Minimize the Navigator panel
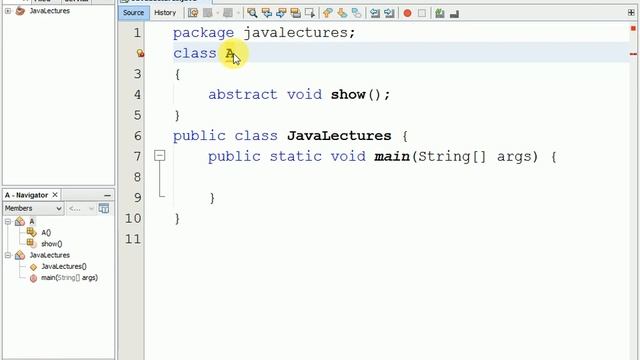640x360 pixels. 107,196
